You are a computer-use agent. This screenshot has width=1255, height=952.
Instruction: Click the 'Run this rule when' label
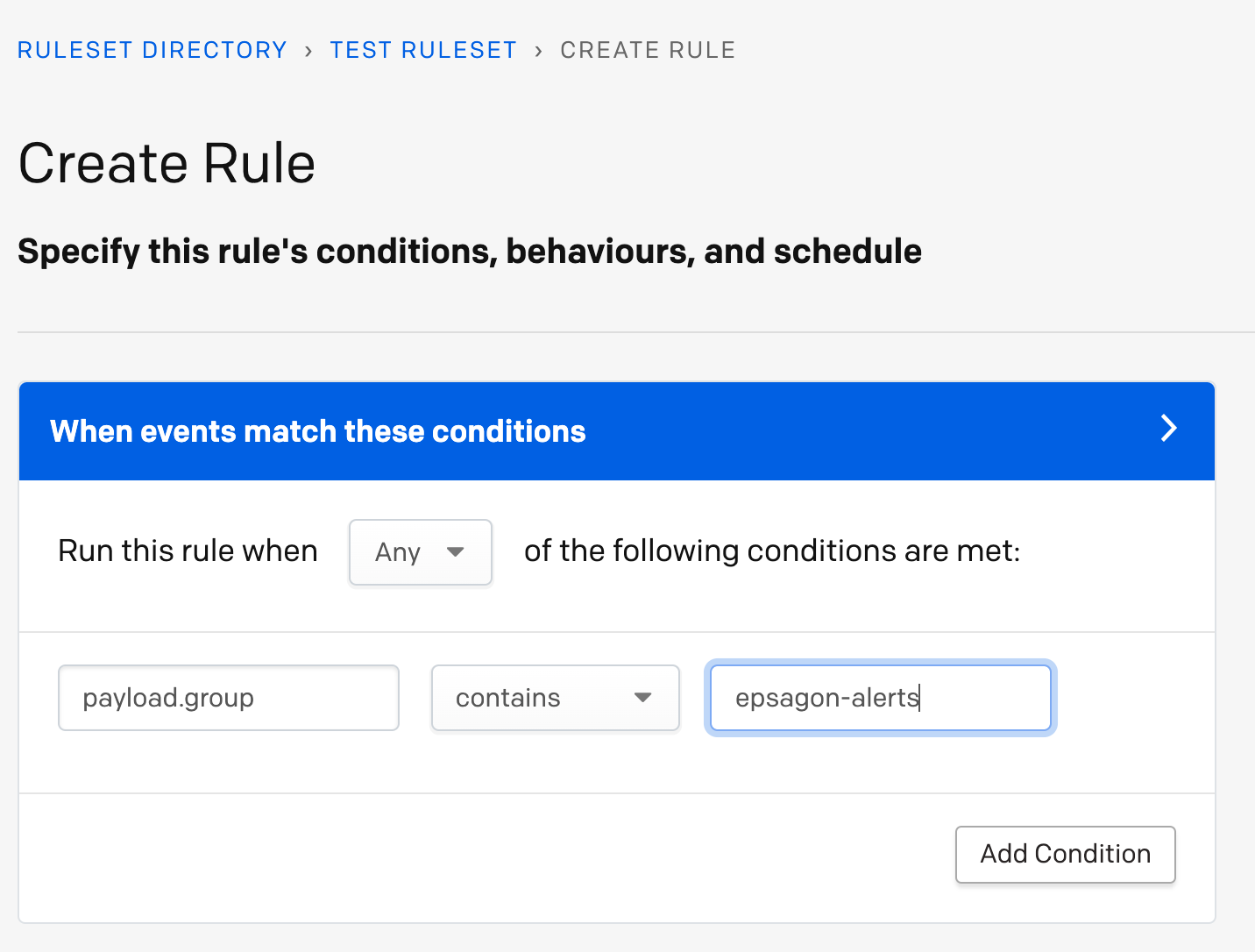coord(188,551)
